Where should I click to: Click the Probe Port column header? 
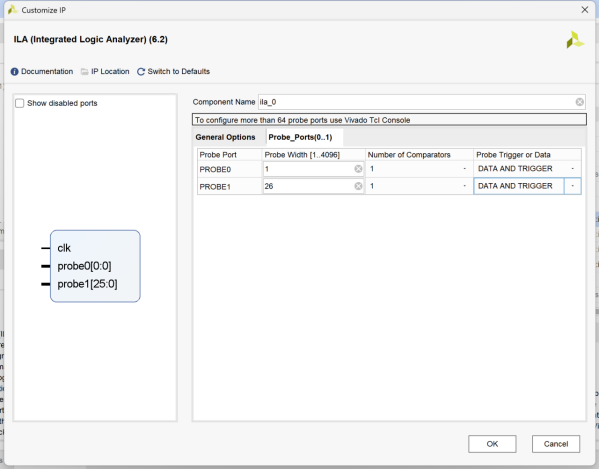218,155
